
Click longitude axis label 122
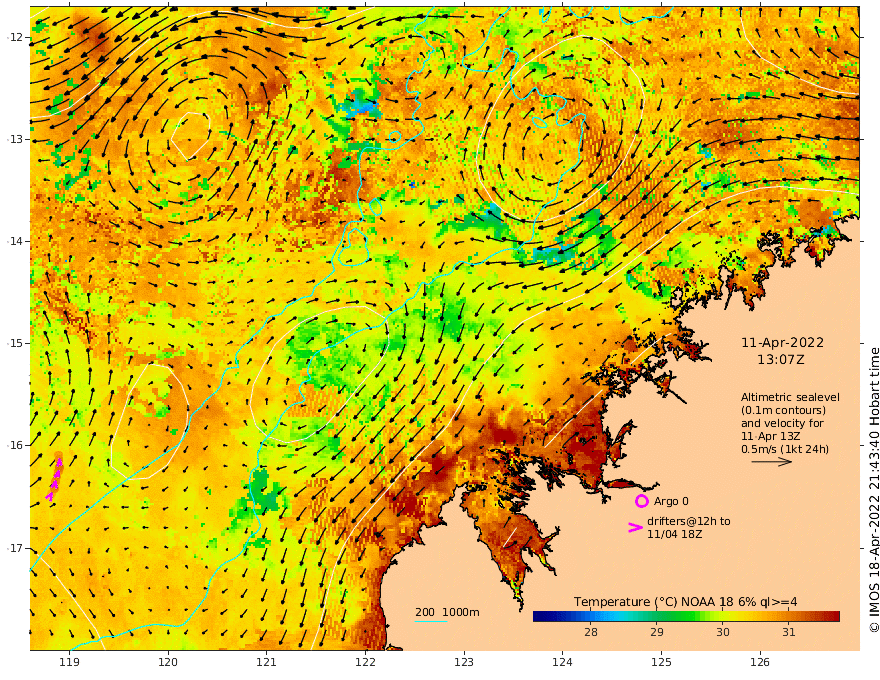coord(365,663)
